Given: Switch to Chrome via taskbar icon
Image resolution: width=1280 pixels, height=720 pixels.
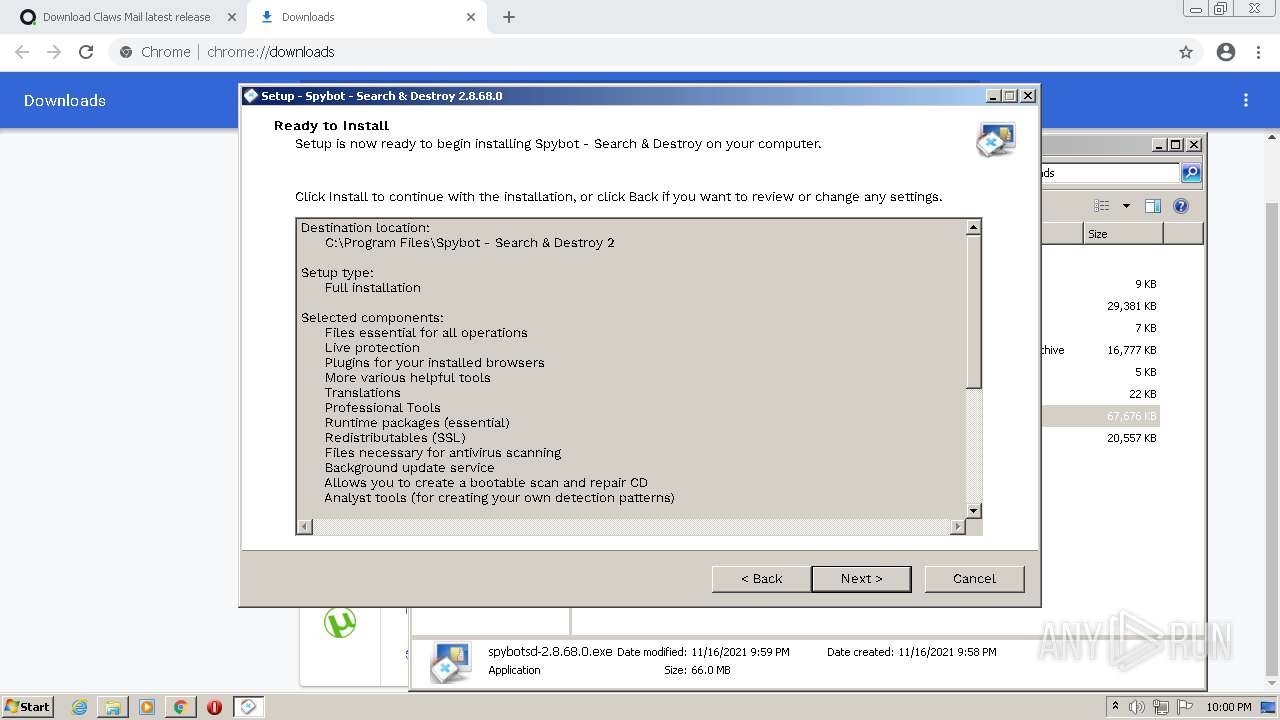Looking at the screenshot, I should 180,707.
